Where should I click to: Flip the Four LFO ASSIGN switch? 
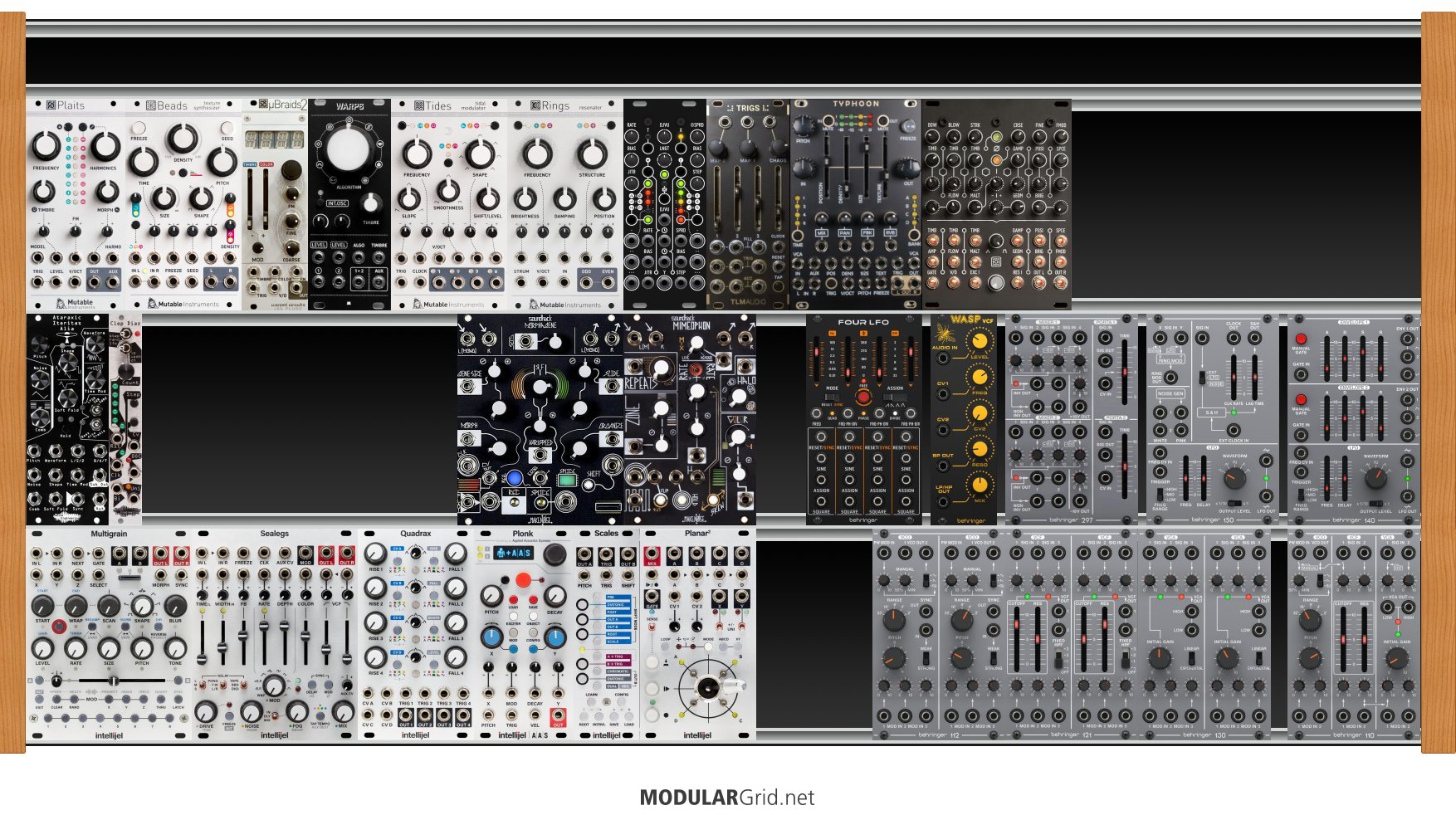pyautogui.click(x=895, y=397)
